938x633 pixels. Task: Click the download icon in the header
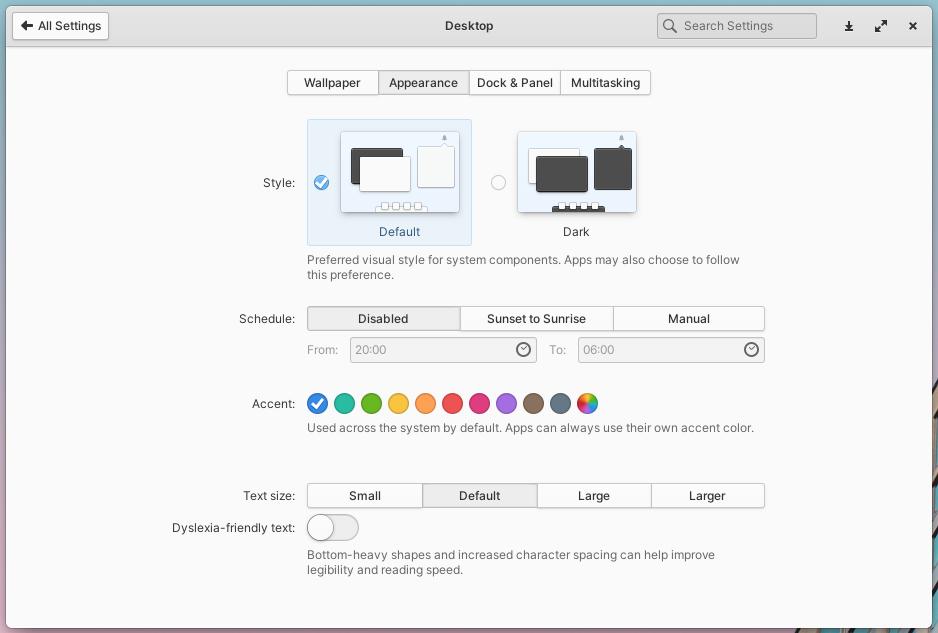point(848,26)
